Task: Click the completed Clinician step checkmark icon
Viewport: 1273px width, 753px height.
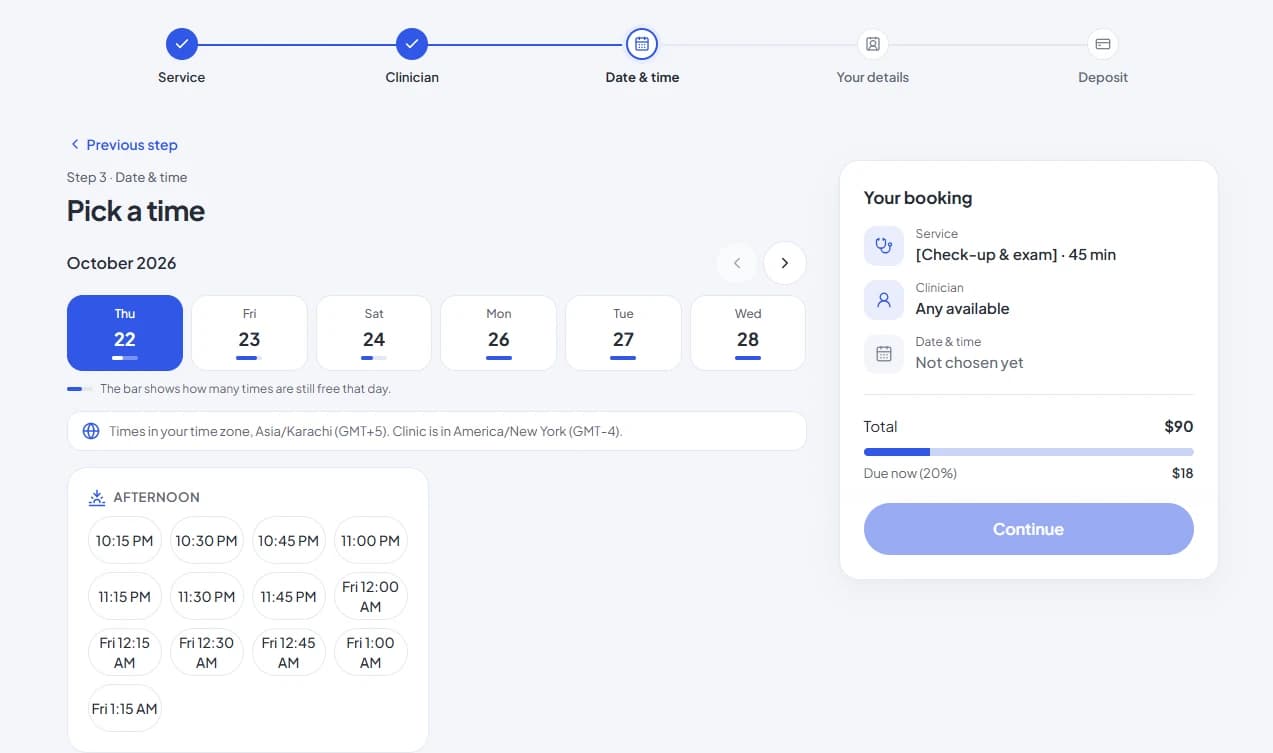Action: (x=412, y=44)
